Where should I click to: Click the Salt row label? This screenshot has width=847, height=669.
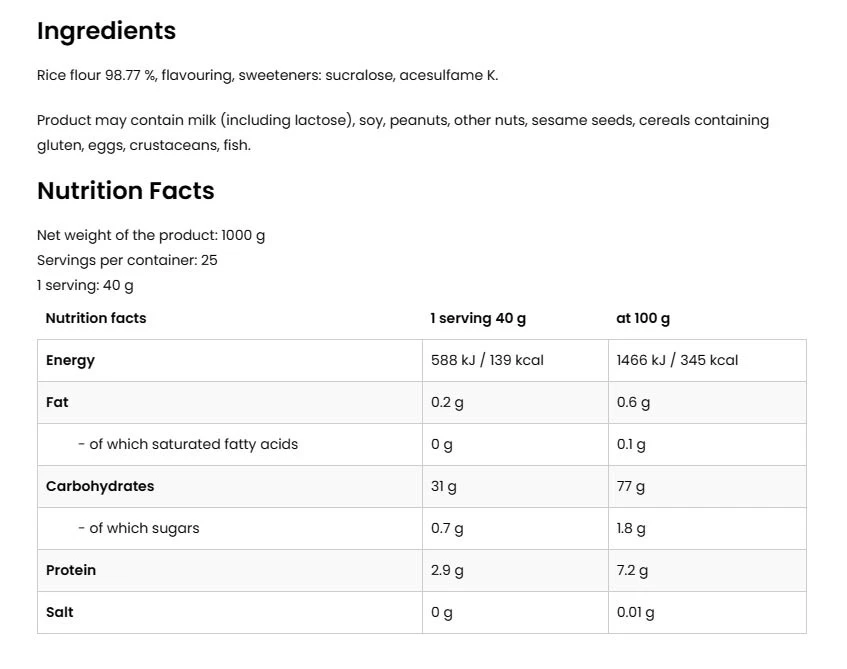tap(60, 612)
